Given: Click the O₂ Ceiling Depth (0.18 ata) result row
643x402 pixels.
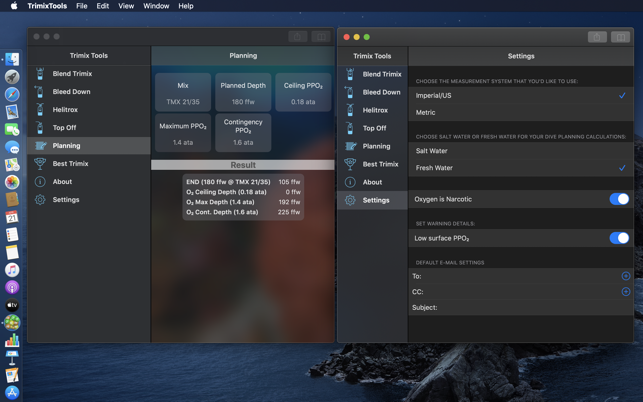Looking at the screenshot, I should click(x=243, y=192).
